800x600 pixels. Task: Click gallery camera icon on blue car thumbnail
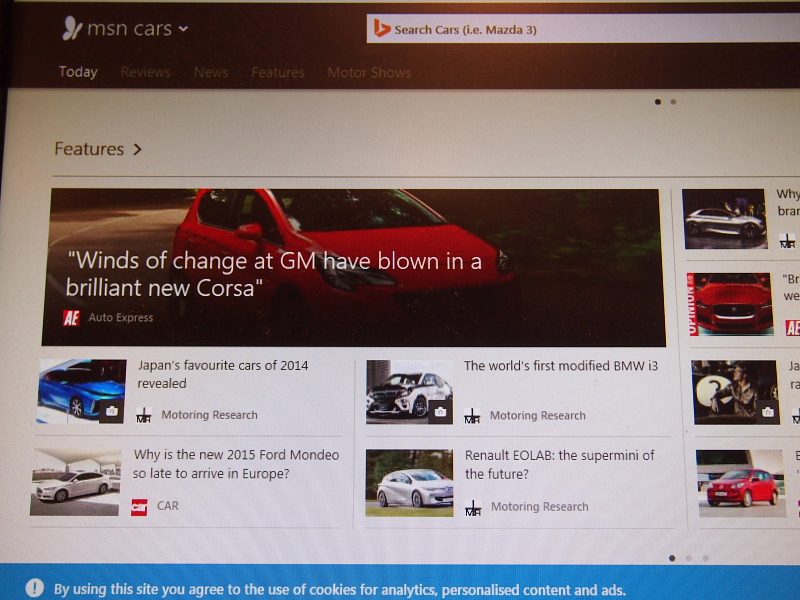point(111,411)
